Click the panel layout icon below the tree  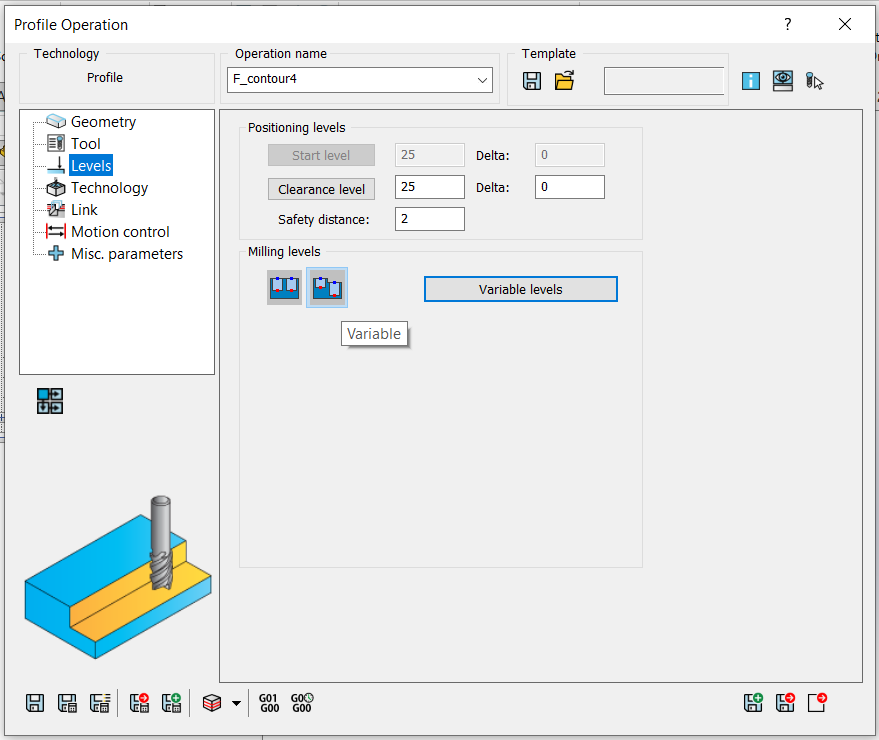[50, 401]
